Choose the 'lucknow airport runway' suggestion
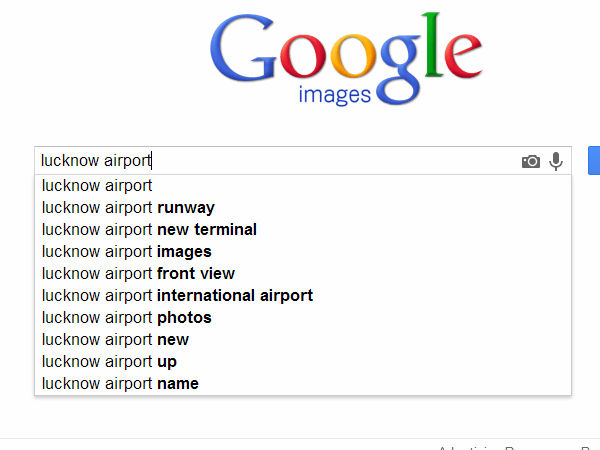The width and height of the screenshot is (600, 450). pos(128,208)
